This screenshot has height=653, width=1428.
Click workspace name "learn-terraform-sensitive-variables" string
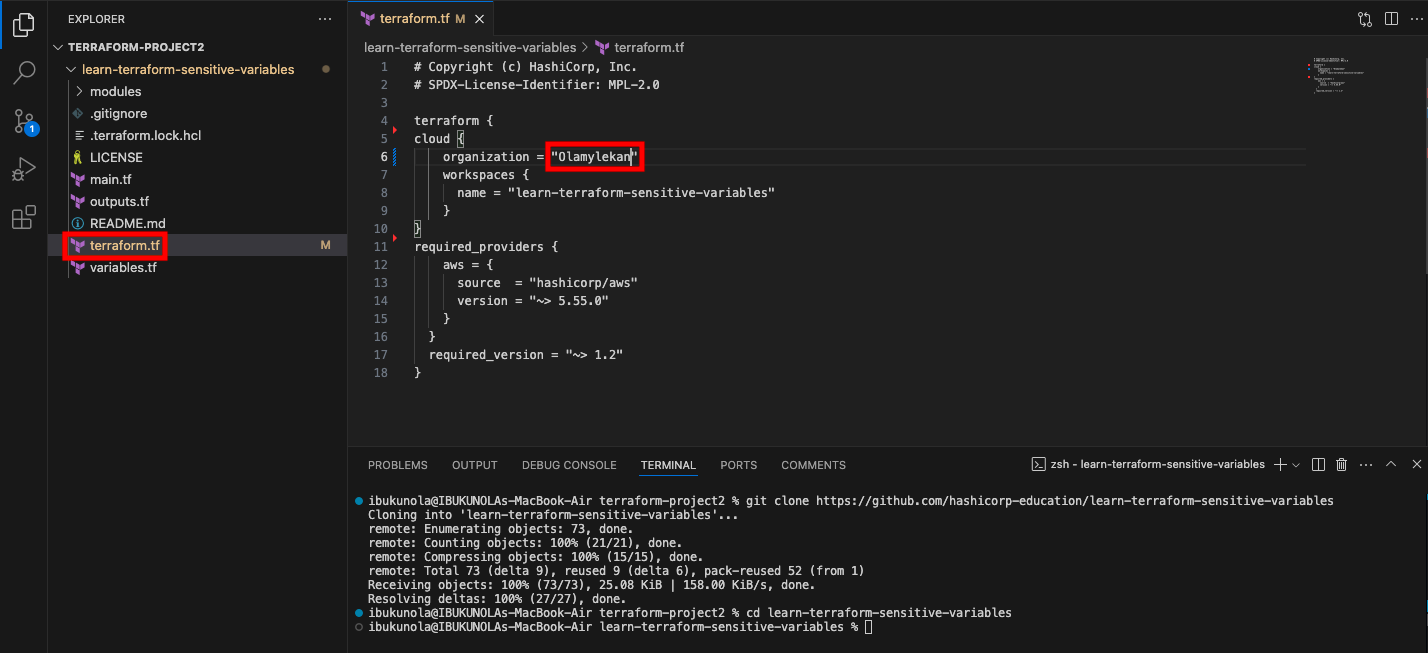click(x=641, y=193)
